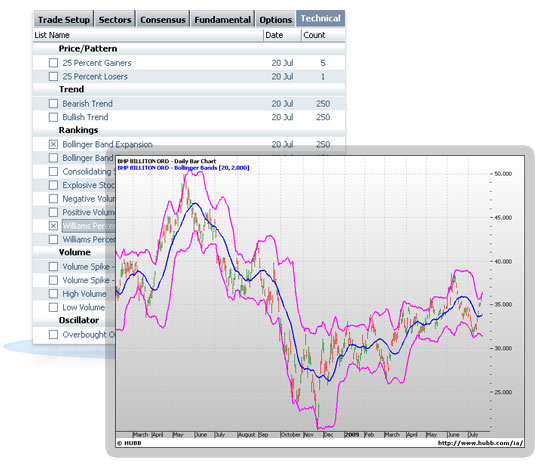This screenshot has height=473, width=550.
Task: Tick the second Bollinger Band checkbox
Action: [53, 158]
